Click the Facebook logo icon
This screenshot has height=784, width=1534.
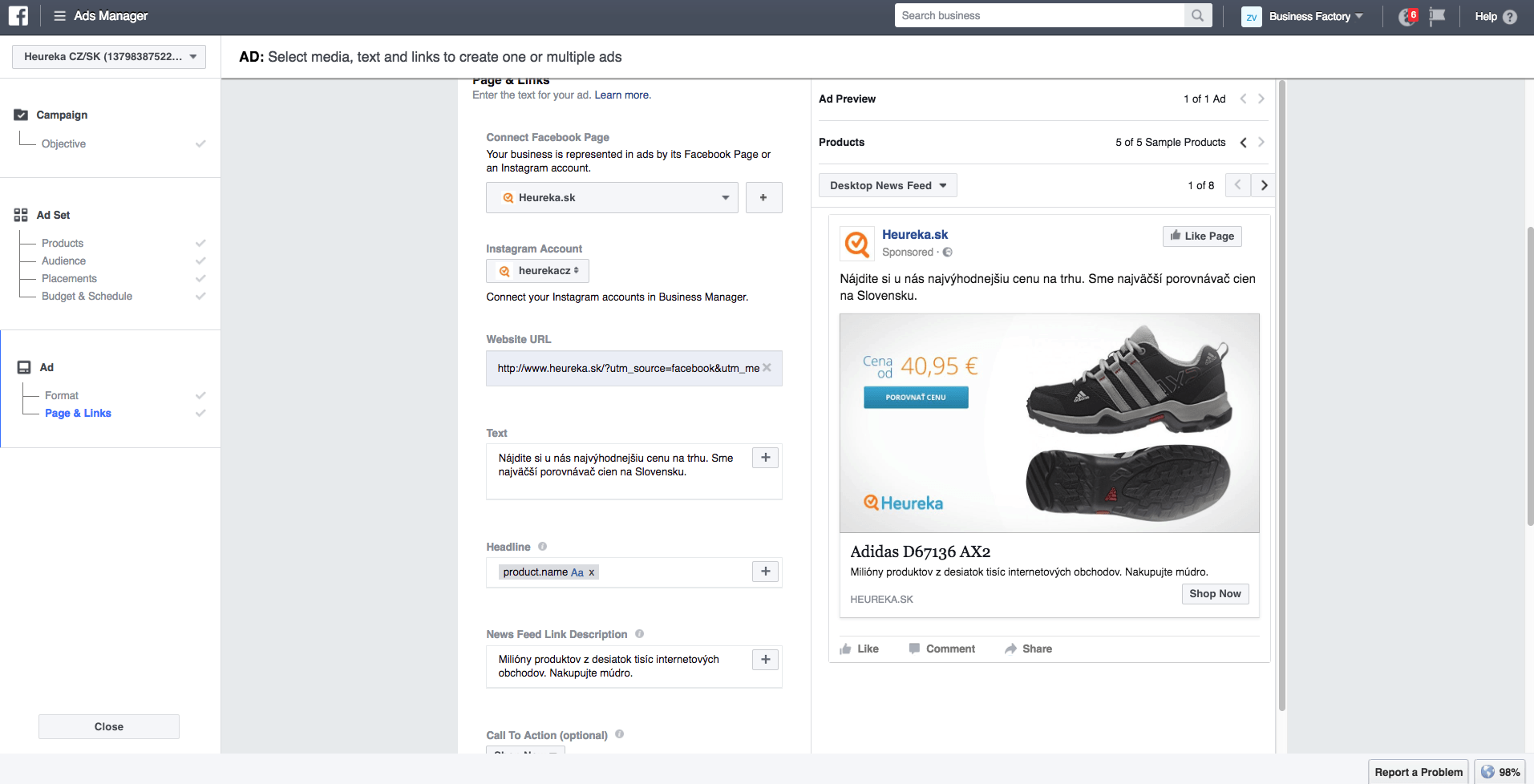(x=18, y=15)
